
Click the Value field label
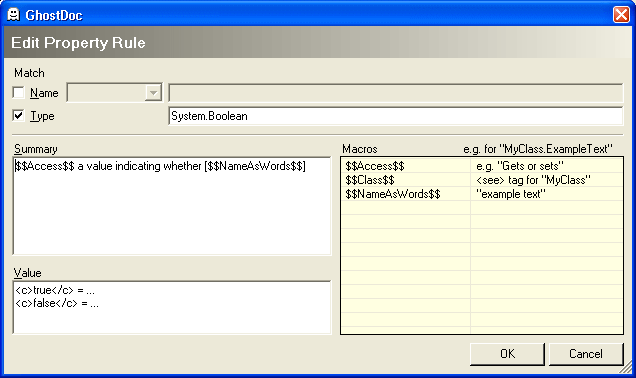tap(28, 273)
